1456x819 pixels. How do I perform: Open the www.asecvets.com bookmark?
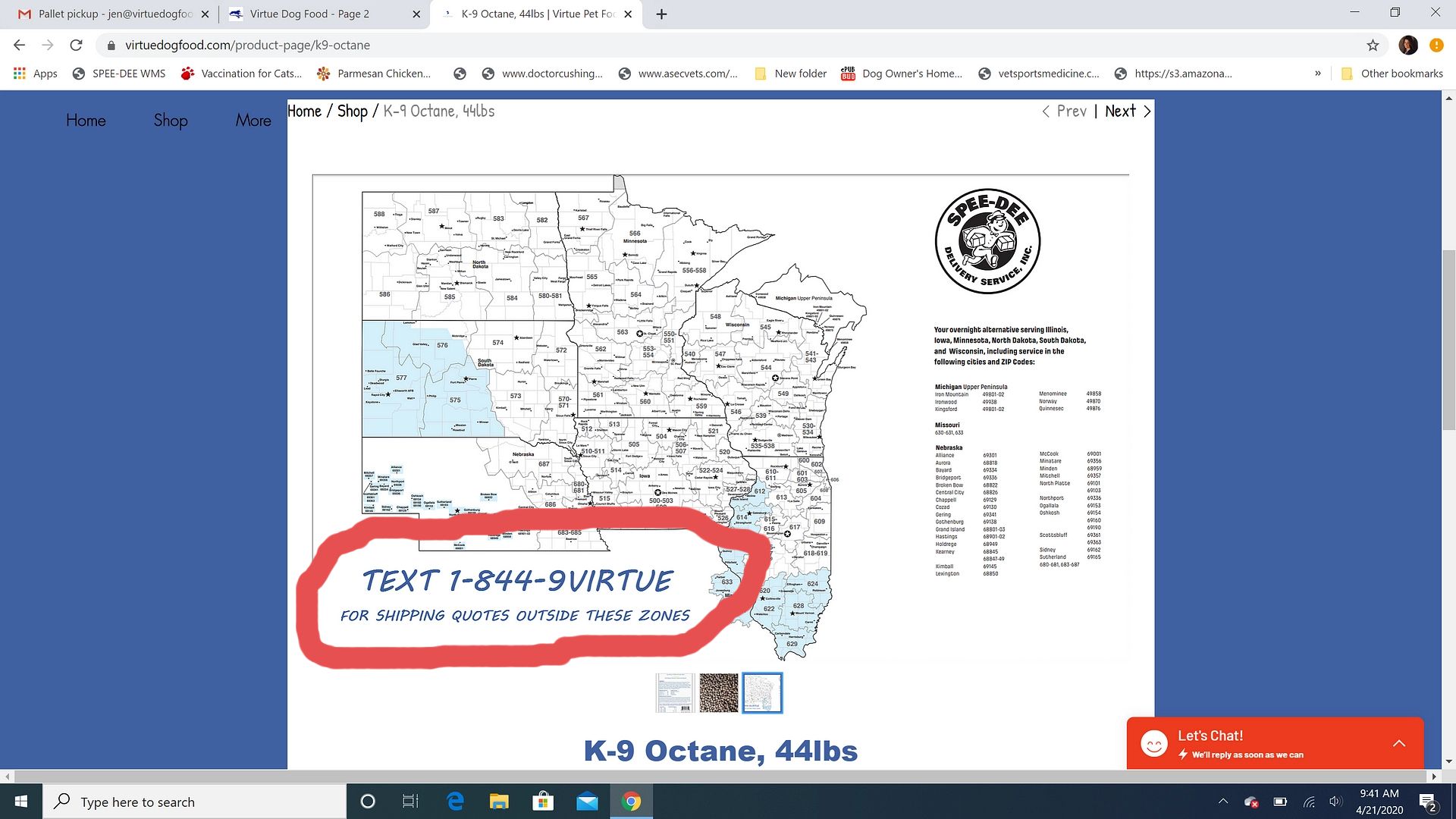click(x=678, y=74)
